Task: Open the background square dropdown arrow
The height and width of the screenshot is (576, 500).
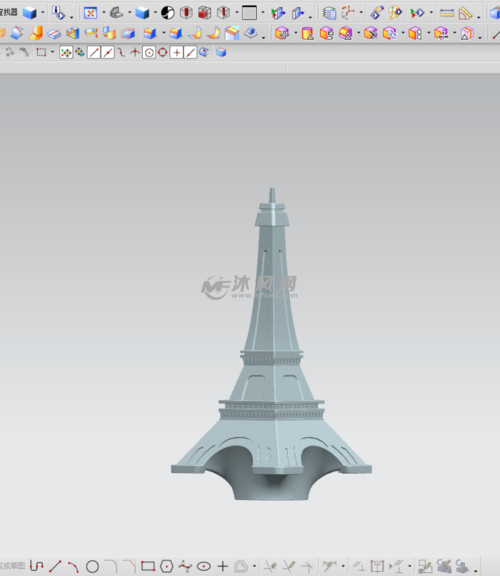Action: 263,13
